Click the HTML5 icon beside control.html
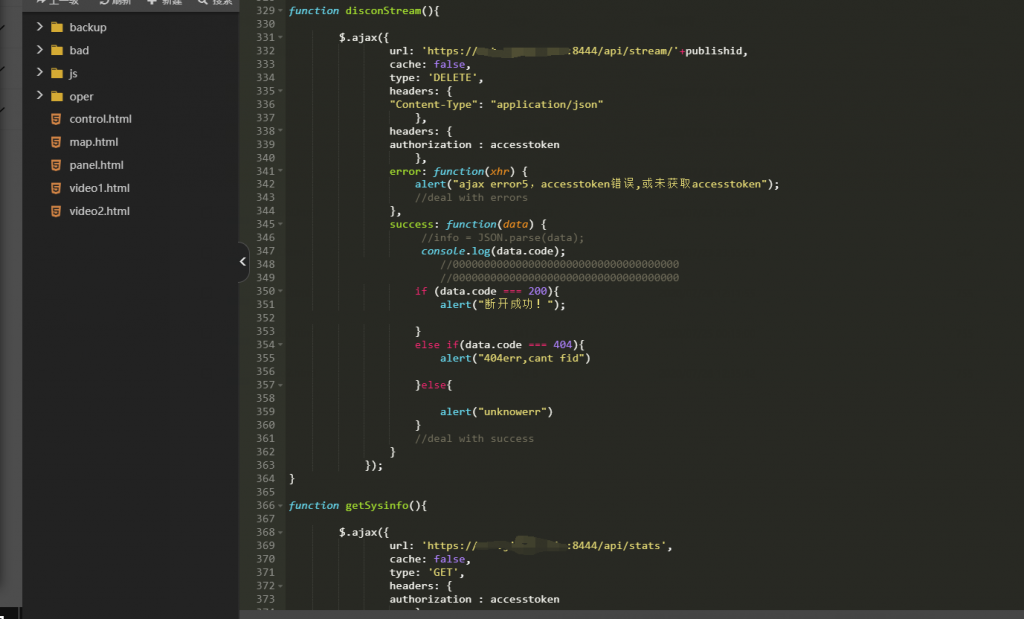Viewport: 1024px width, 619px height. pyautogui.click(x=56, y=119)
